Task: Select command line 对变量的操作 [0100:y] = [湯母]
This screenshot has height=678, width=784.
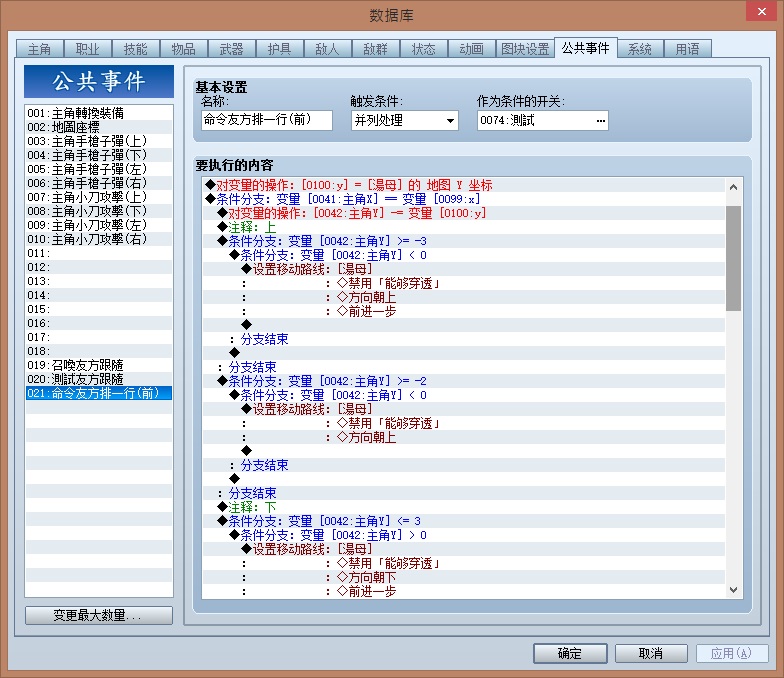Action: click(x=464, y=185)
